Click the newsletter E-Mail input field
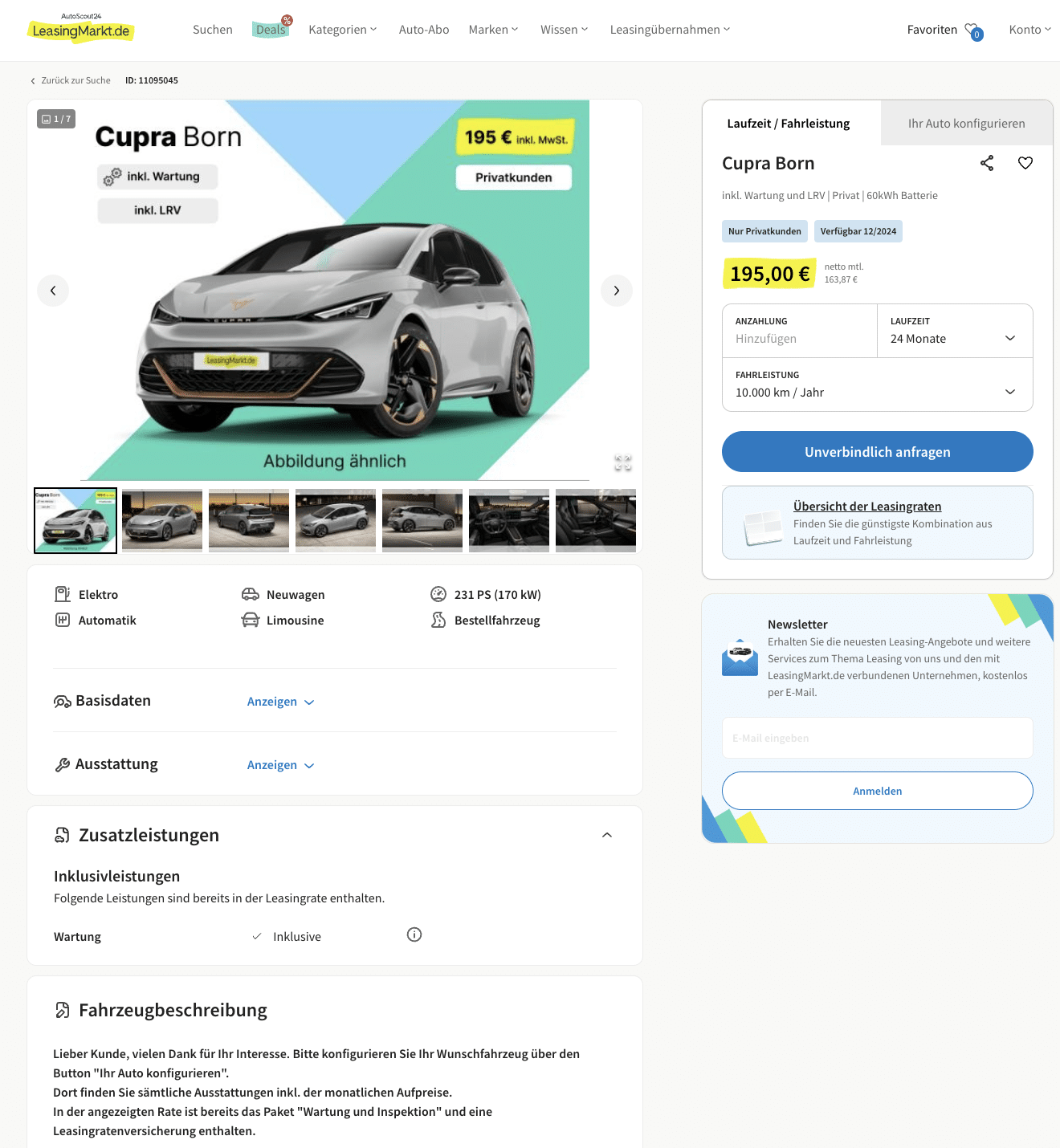The width and height of the screenshot is (1060, 1148). (878, 738)
